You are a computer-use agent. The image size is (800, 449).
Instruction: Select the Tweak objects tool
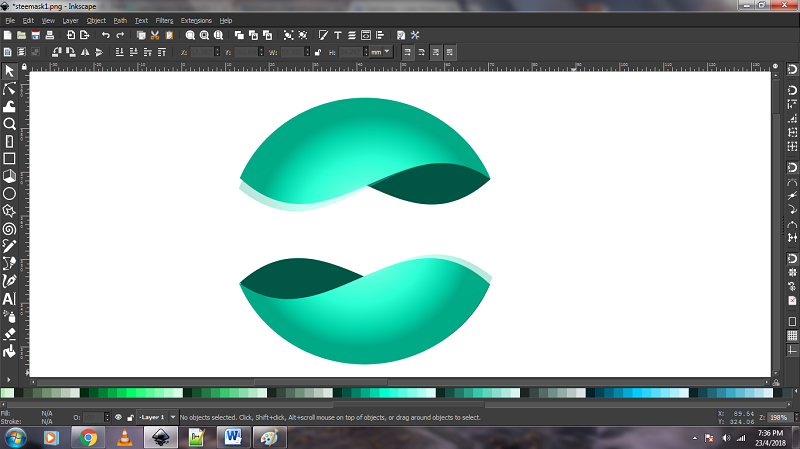[x=9, y=106]
